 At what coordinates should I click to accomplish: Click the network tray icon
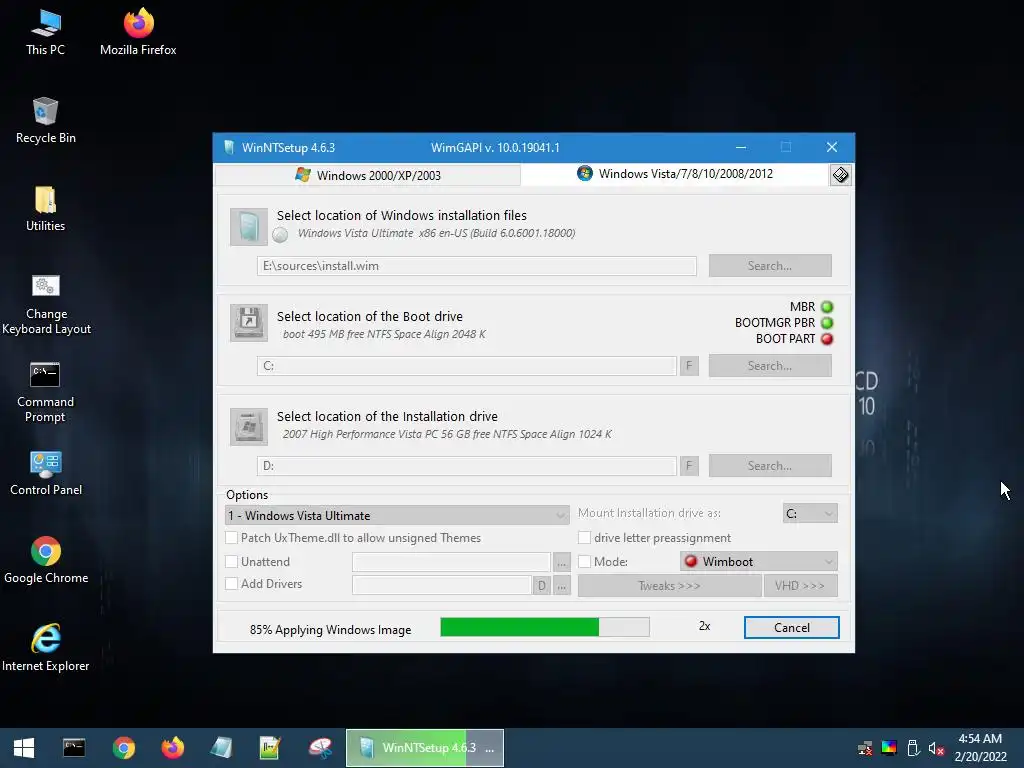[x=865, y=748]
